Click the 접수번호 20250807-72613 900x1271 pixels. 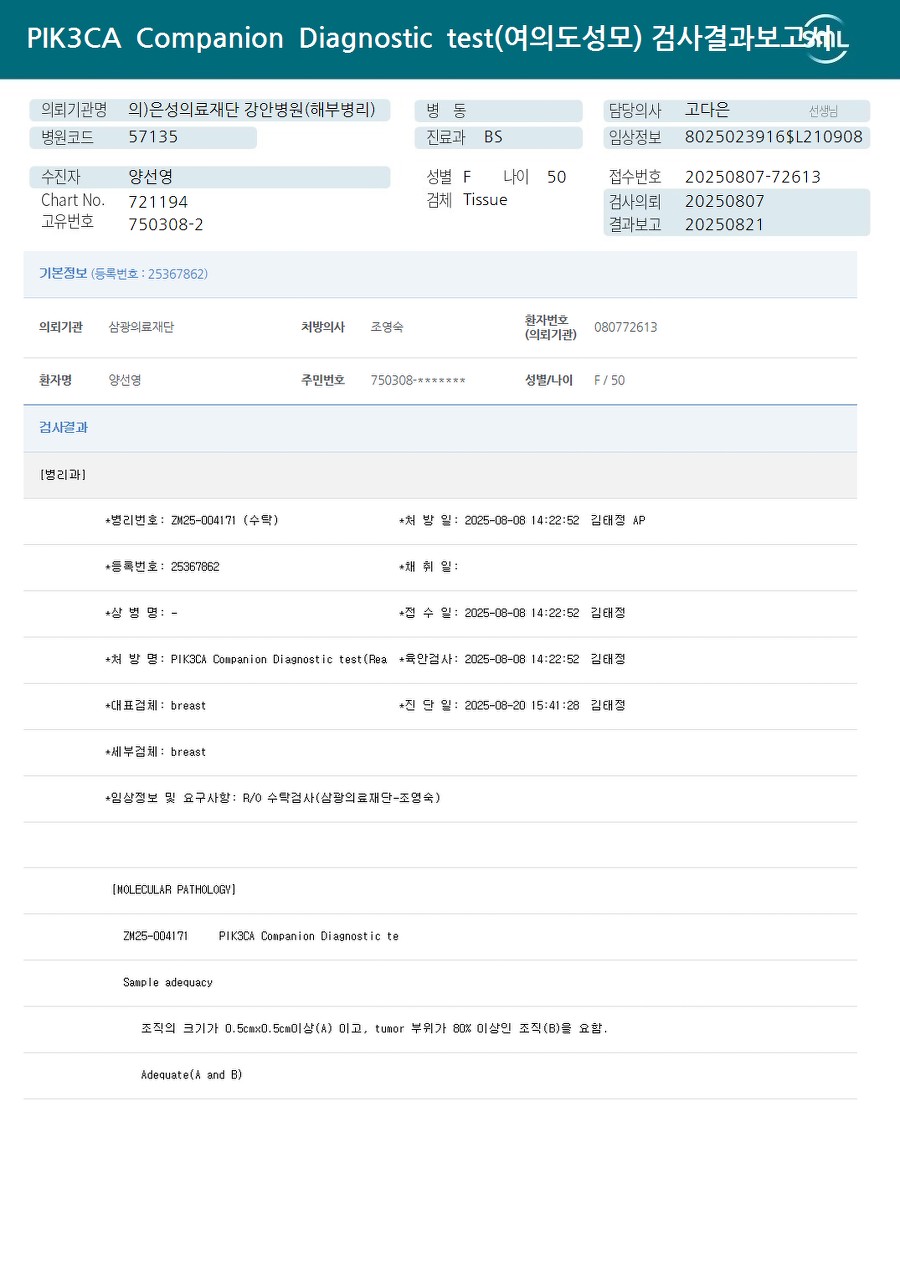(752, 177)
